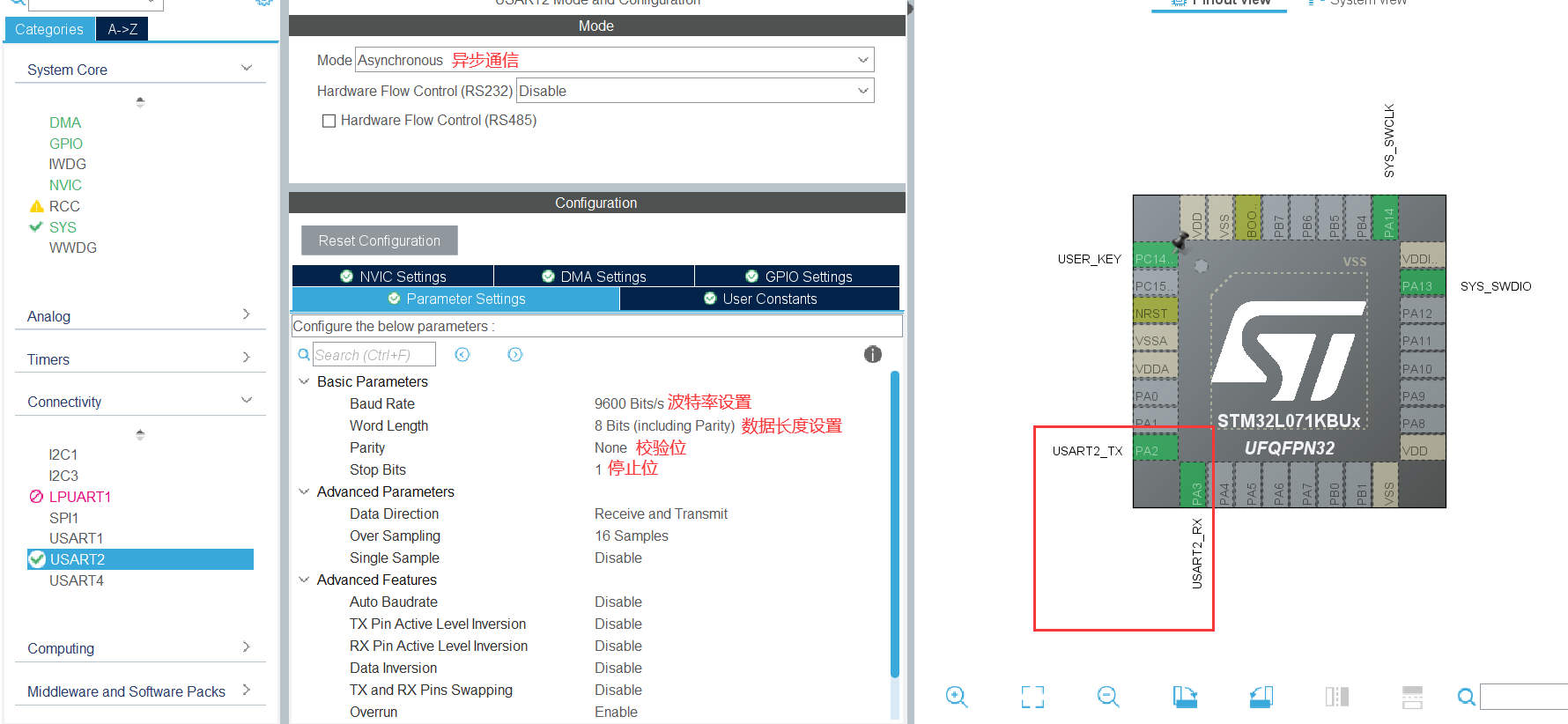The image size is (1568, 724).
Task: Collapse the Advanced Features group
Action: click(304, 580)
